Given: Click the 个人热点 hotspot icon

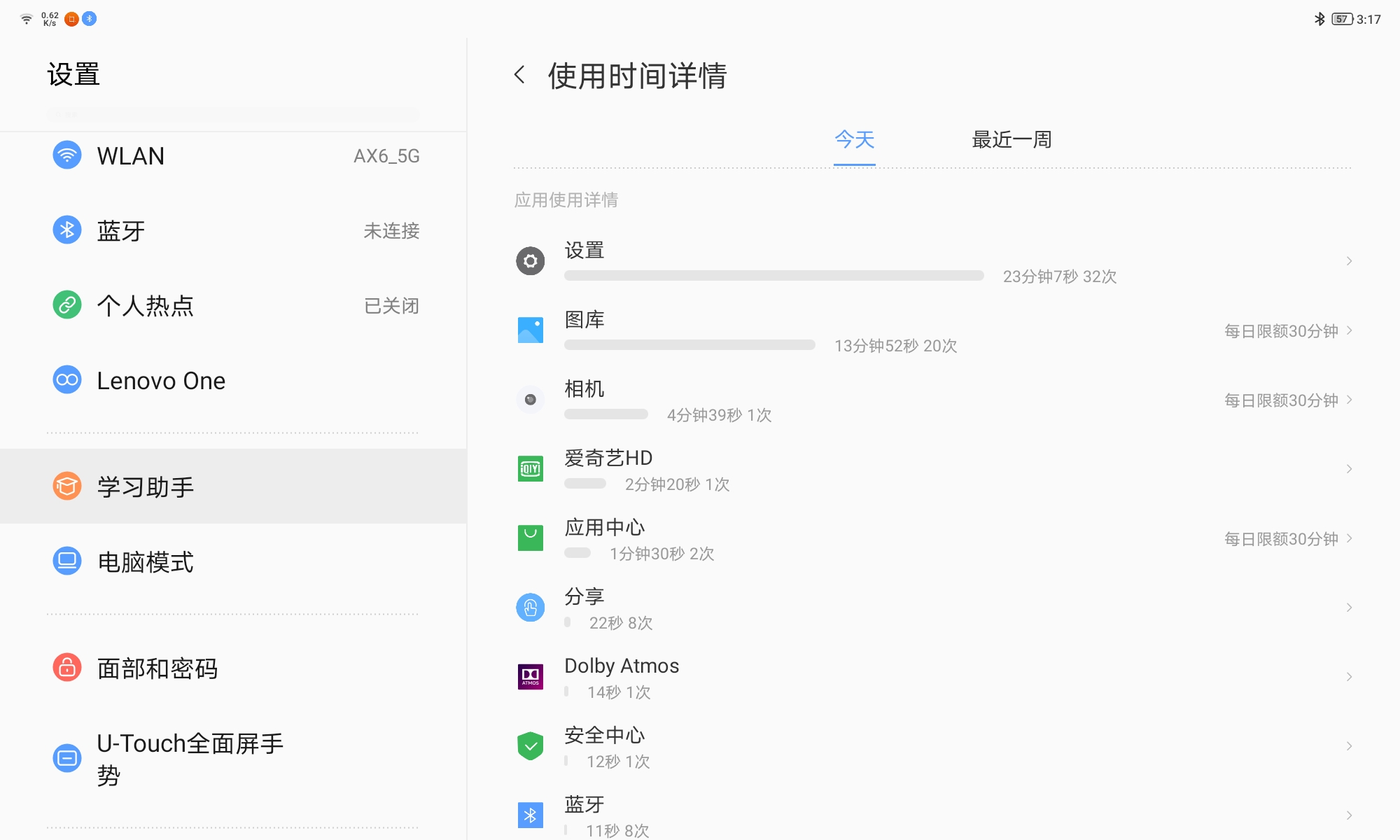Looking at the screenshot, I should 66,305.
